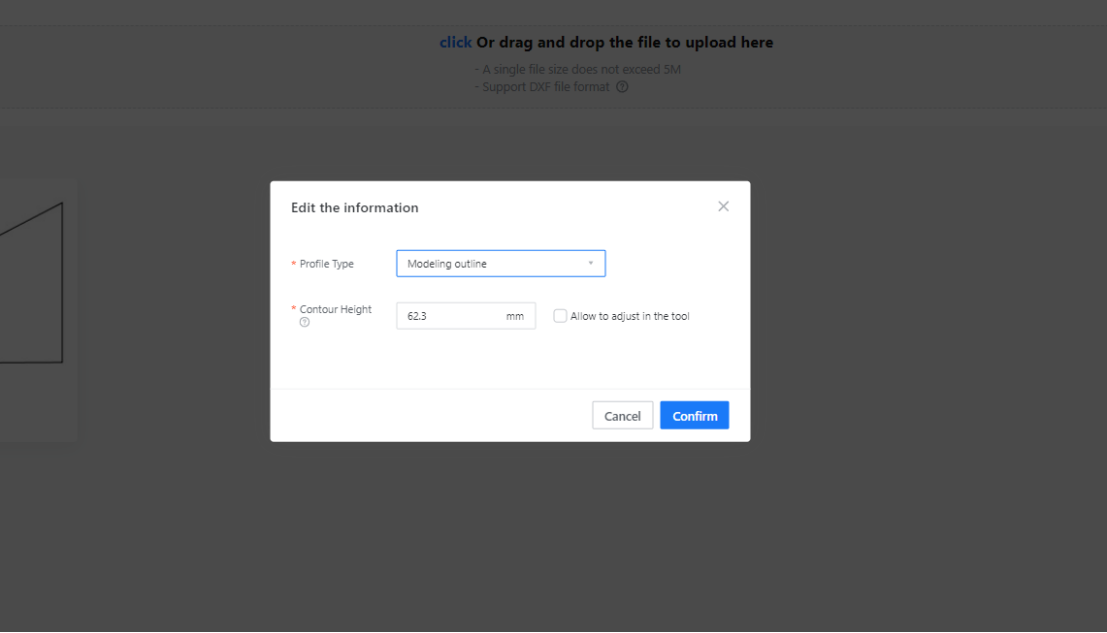Click the blue 'click' upload link
This screenshot has height=633, width=1107.
coord(455,43)
